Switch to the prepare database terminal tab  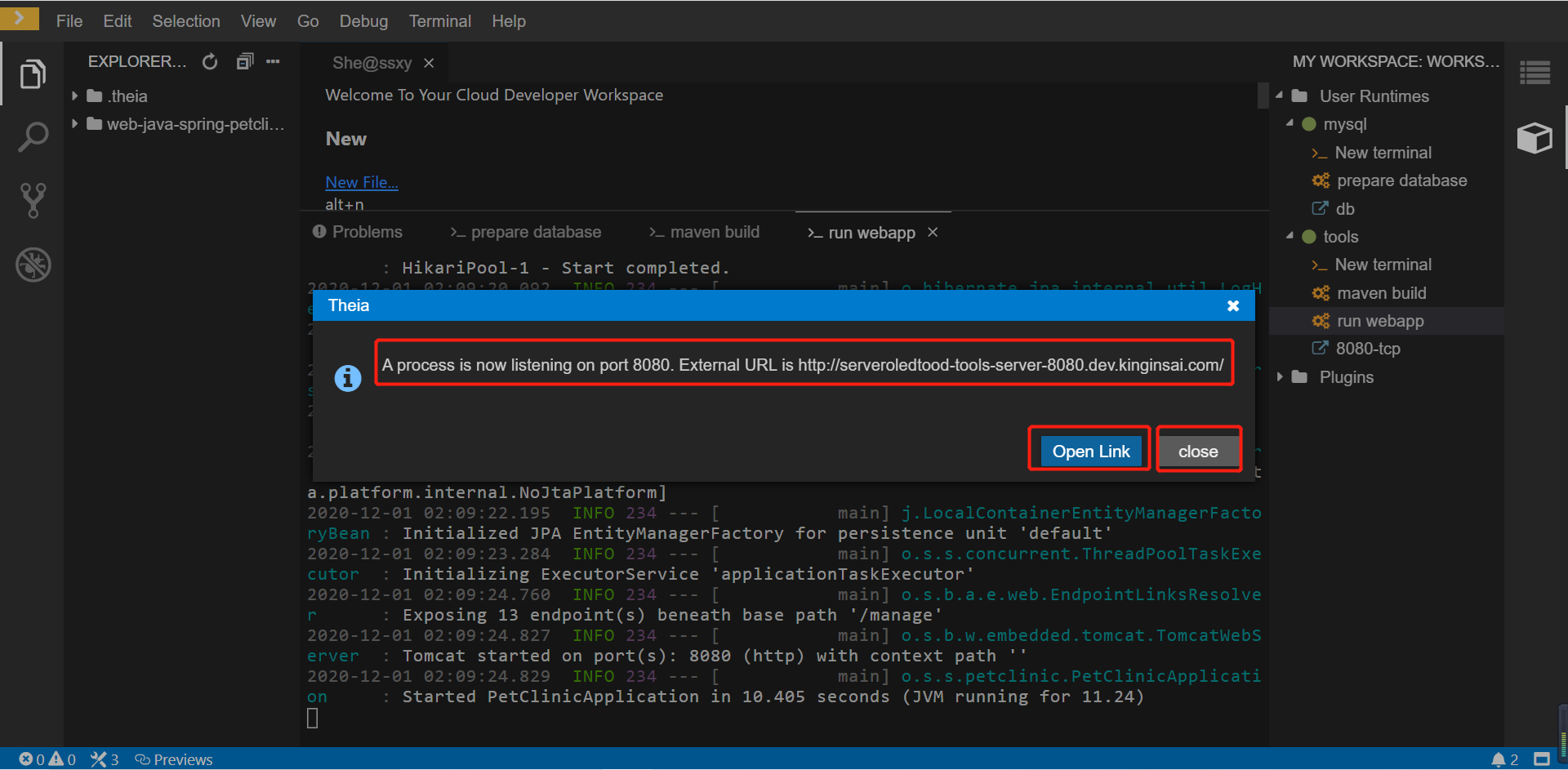pyautogui.click(x=525, y=232)
